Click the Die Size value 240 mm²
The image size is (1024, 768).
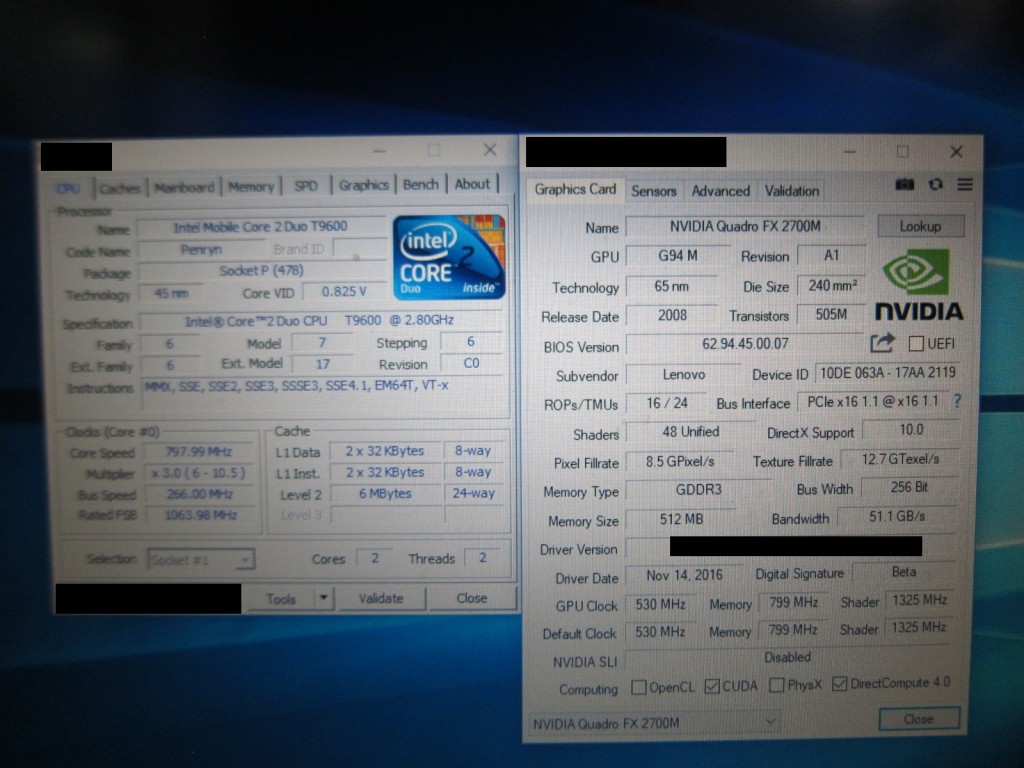coord(832,286)
